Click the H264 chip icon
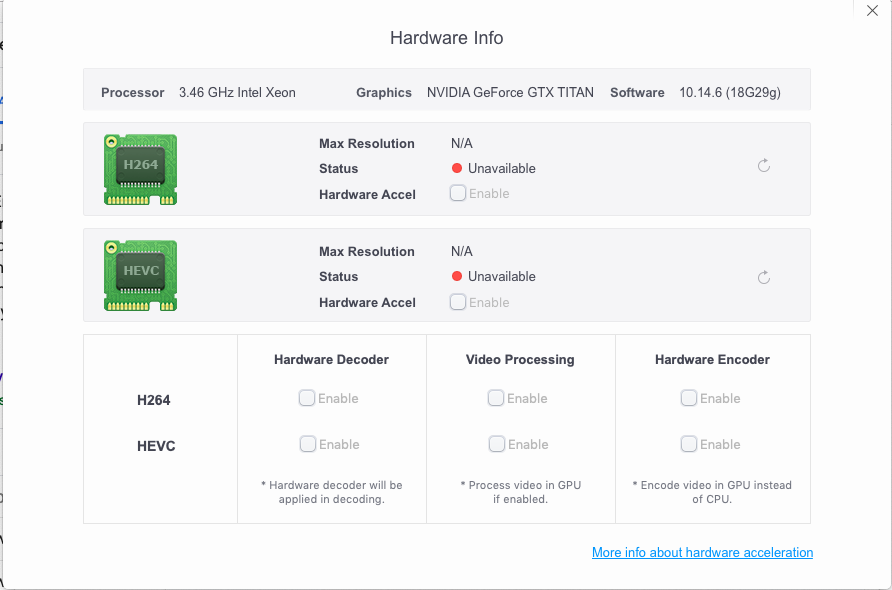This screenshot has height=590, width=892. [141, 170]
